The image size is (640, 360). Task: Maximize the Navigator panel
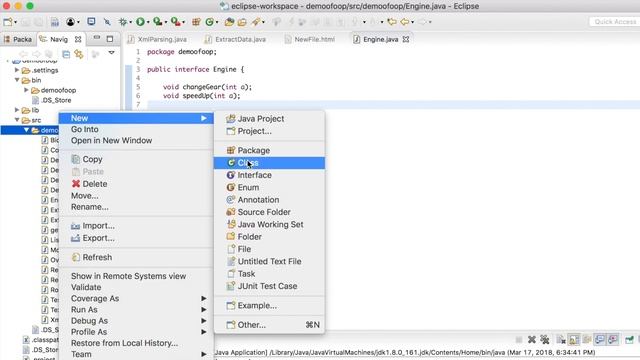(110, 39)
